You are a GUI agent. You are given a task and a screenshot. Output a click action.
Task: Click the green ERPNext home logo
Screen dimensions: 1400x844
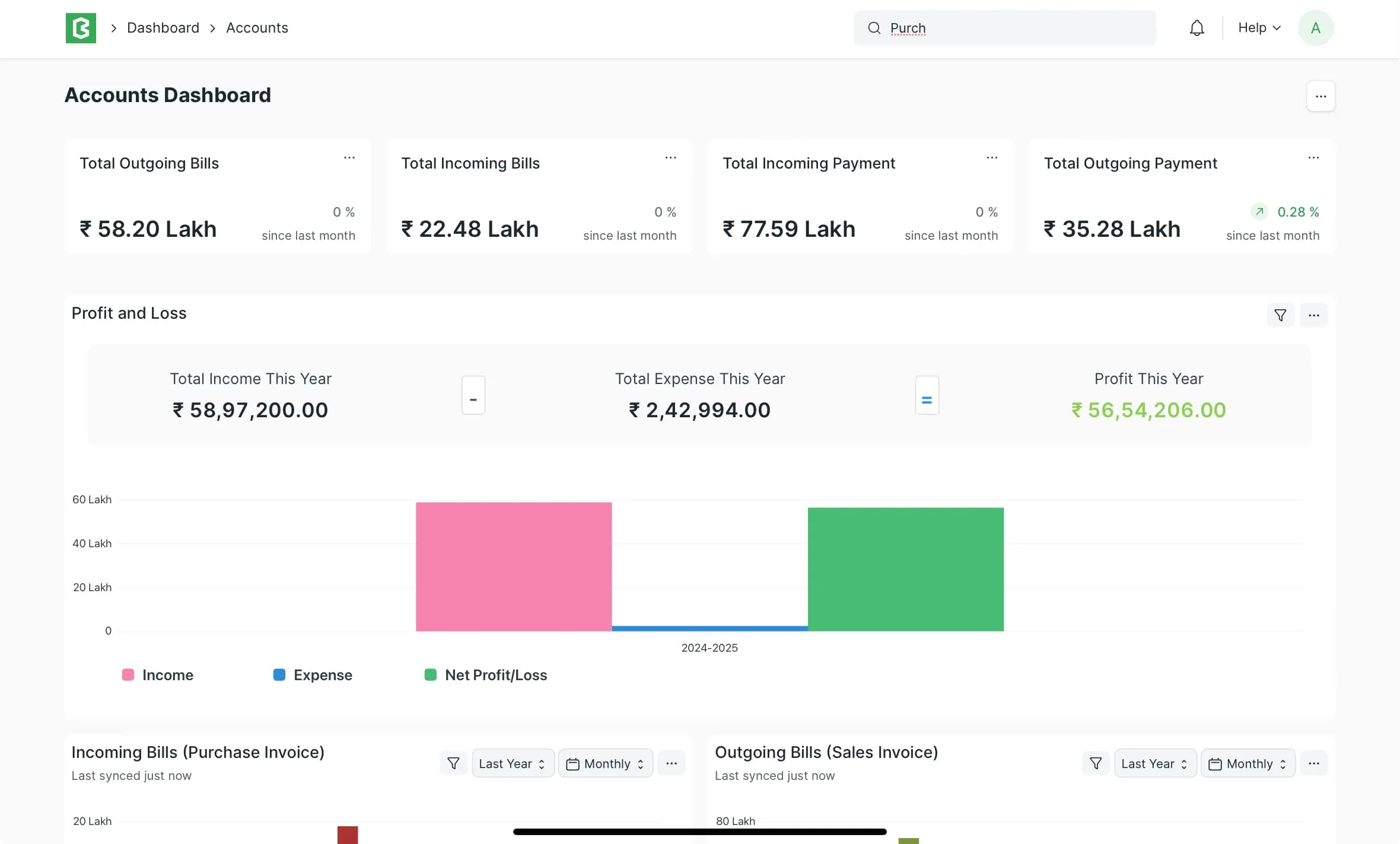pos(81,28)
